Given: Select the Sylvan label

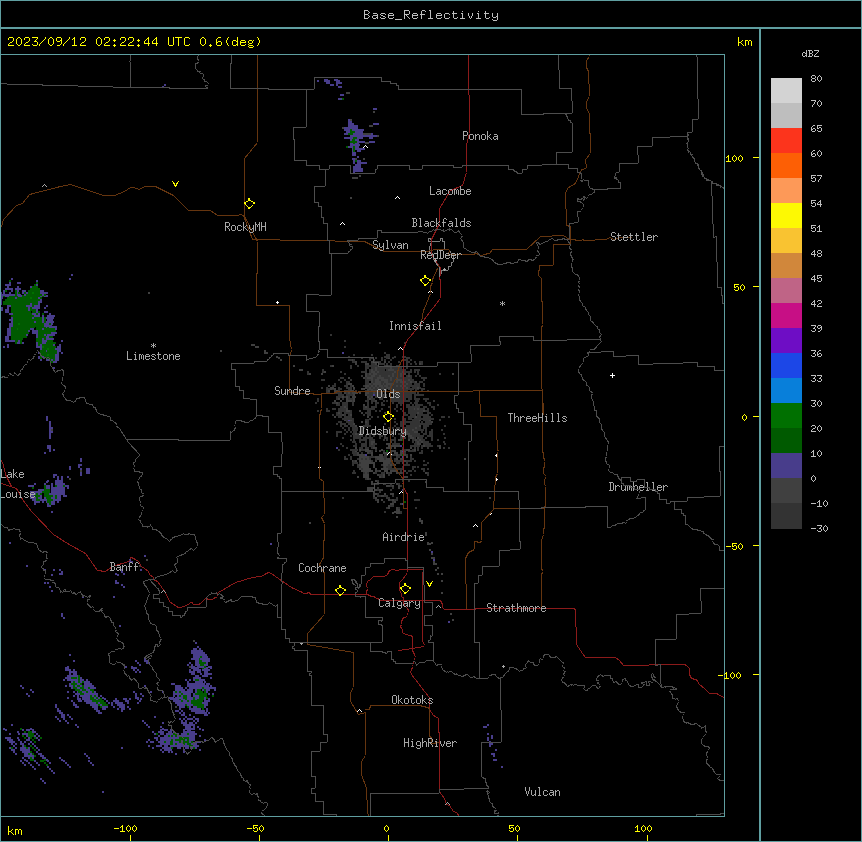Looking at the screenshot, I should [x=390, y=245].
